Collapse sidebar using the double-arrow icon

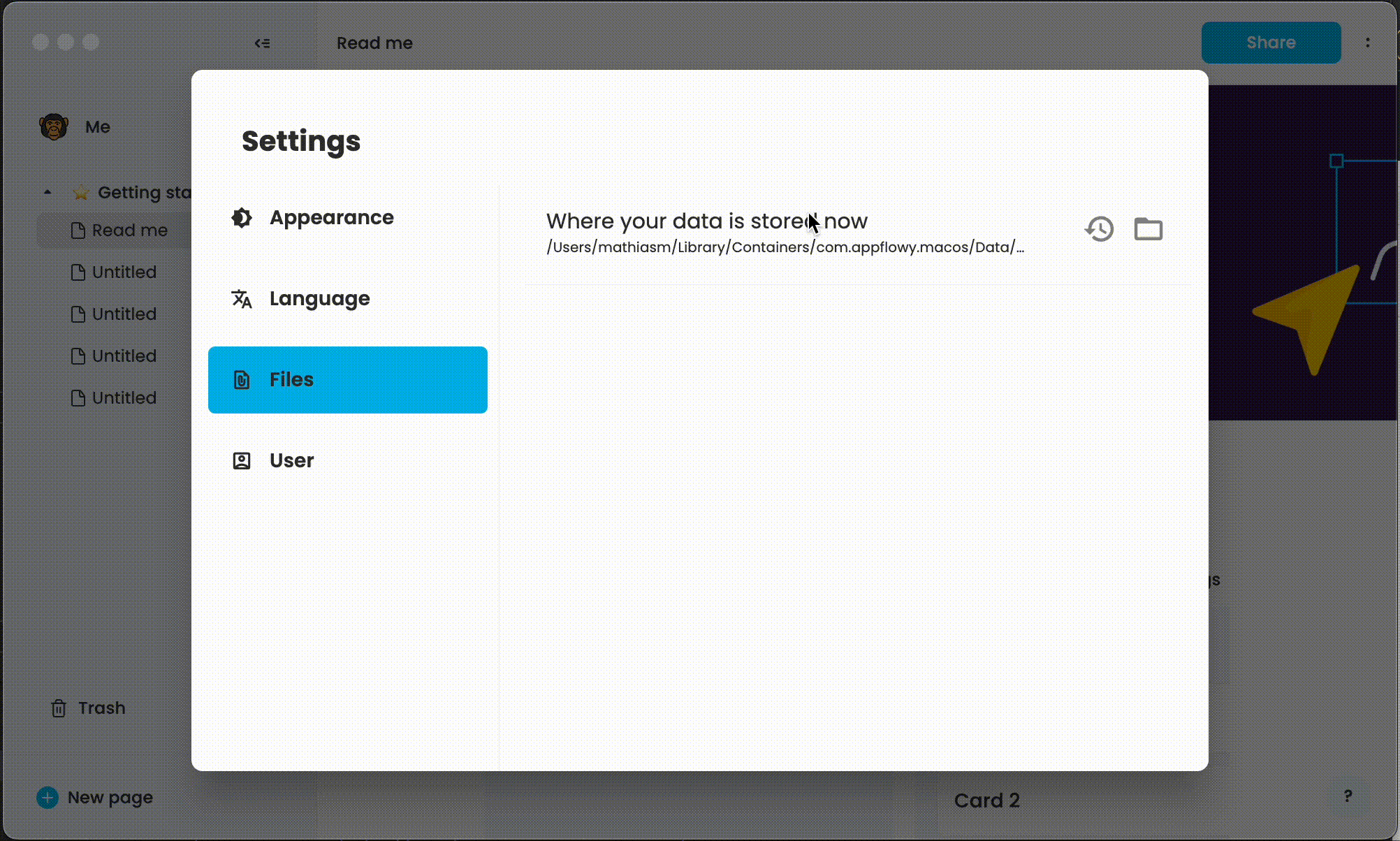pyautogui.click(x=262, y=43)
